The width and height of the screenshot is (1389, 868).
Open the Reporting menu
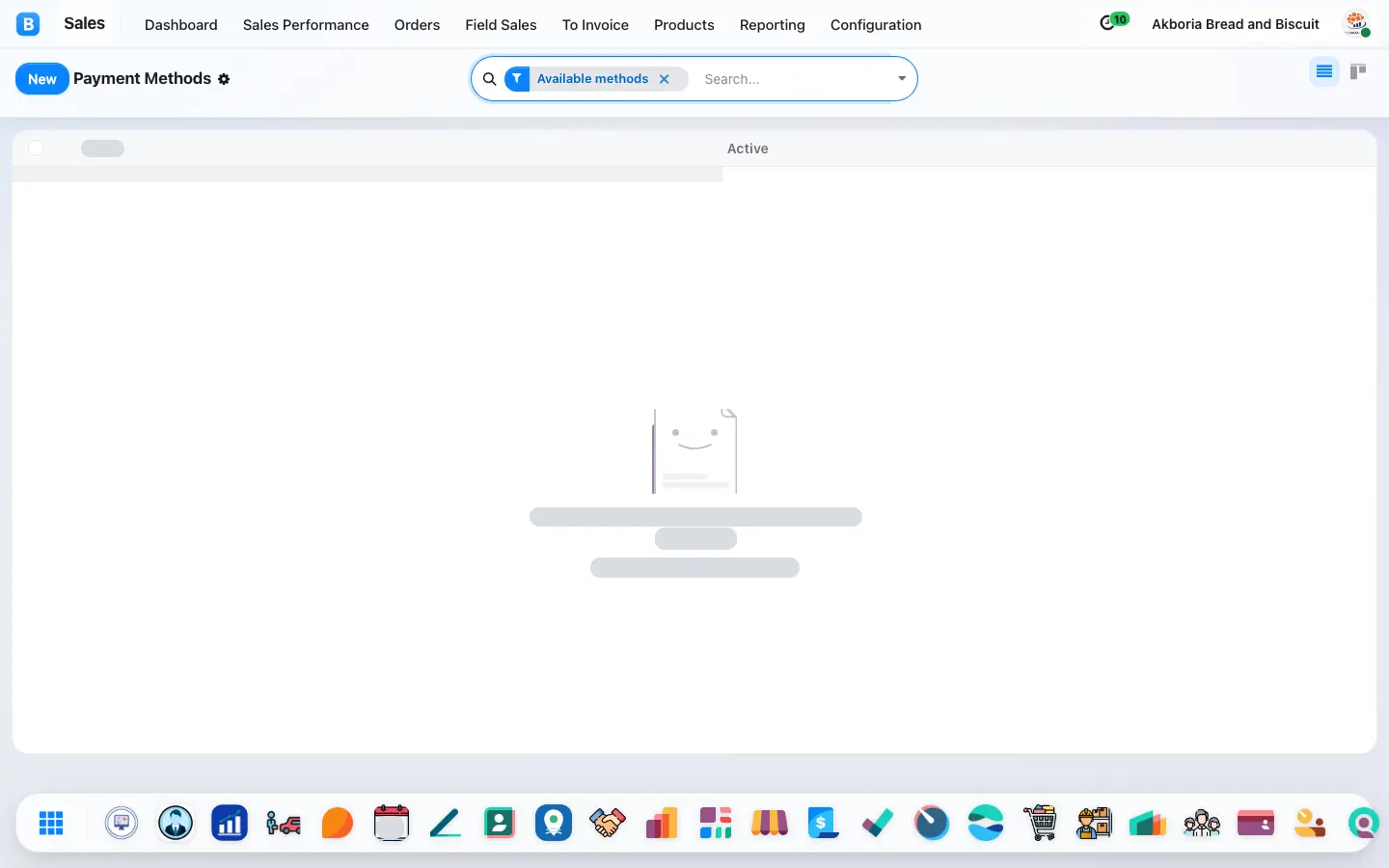773,25
